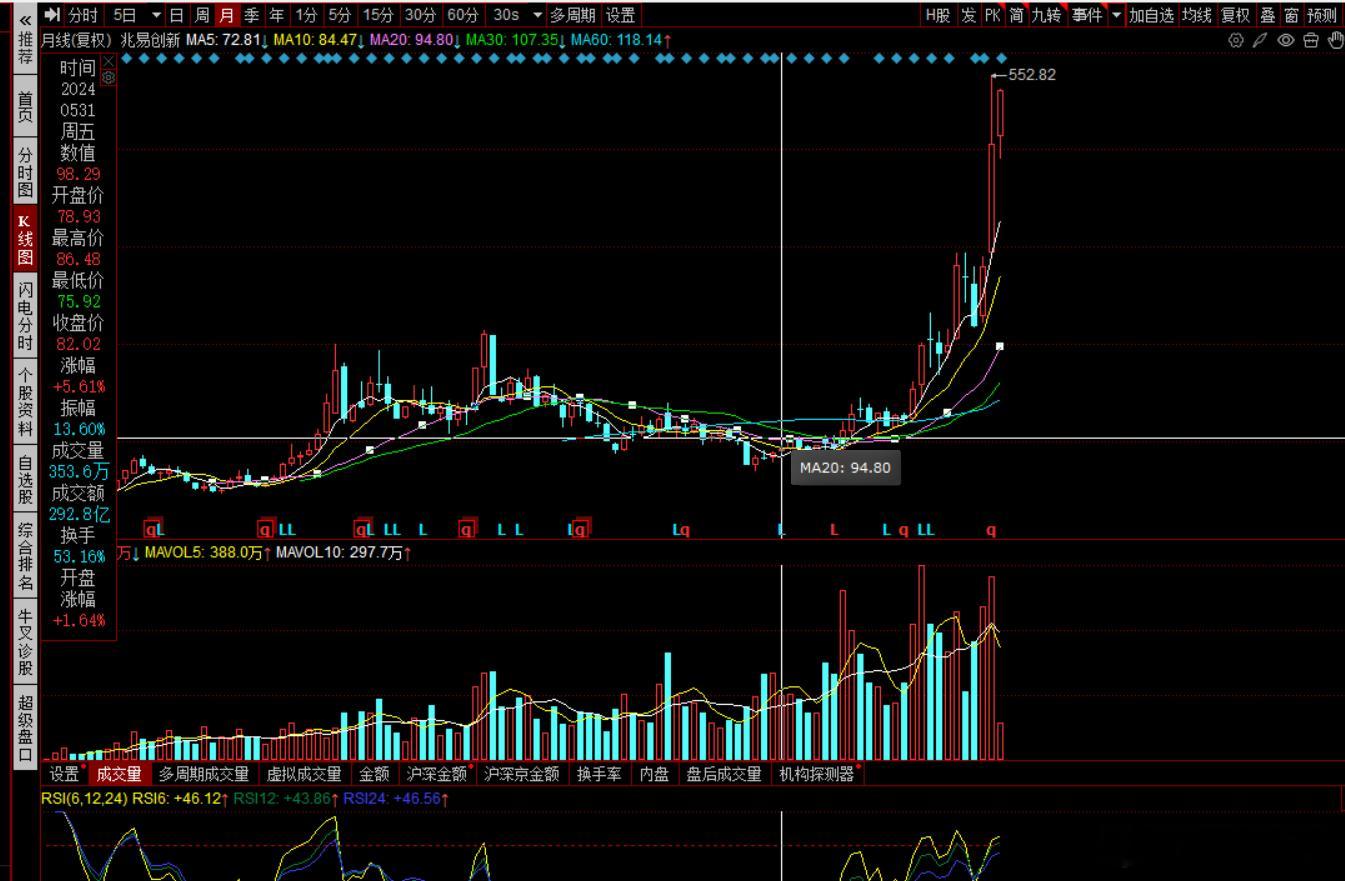
Task: Open top toolbar 设置 button
Action: pyautogui.click(x=620, y=15)
